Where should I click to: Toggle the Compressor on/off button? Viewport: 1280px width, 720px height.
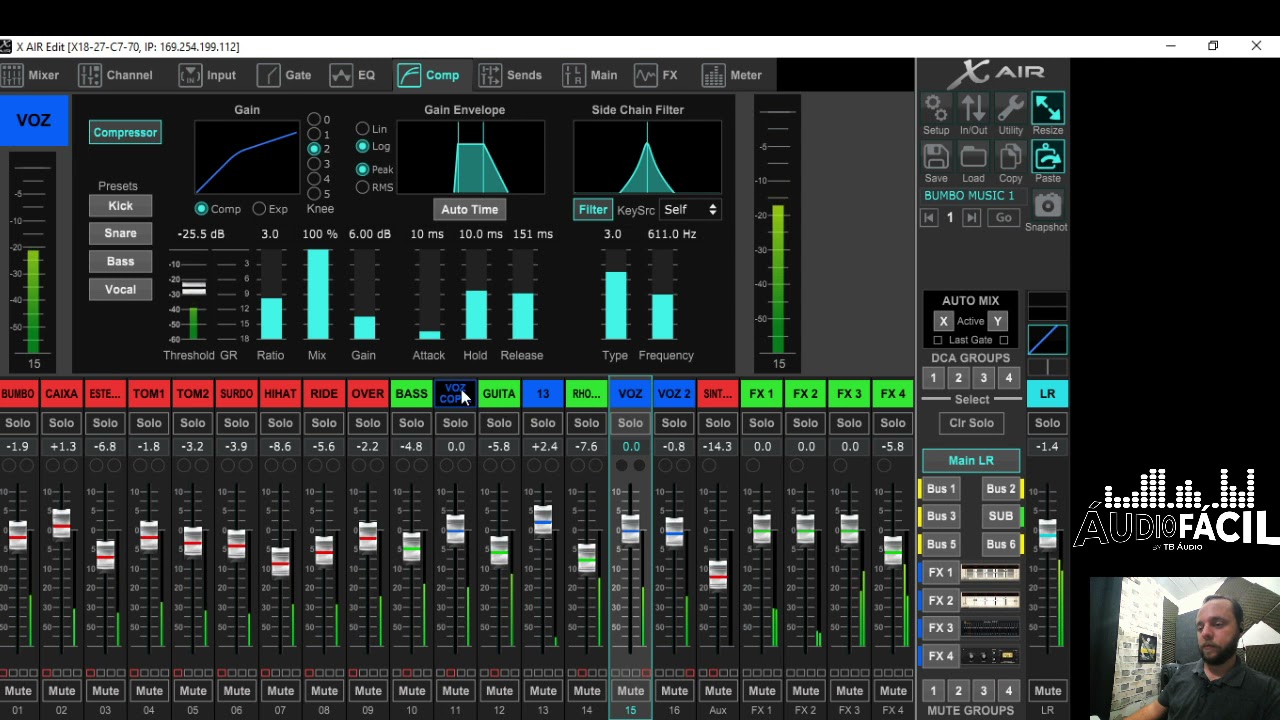pyautogui.click(x=125, y=132)
